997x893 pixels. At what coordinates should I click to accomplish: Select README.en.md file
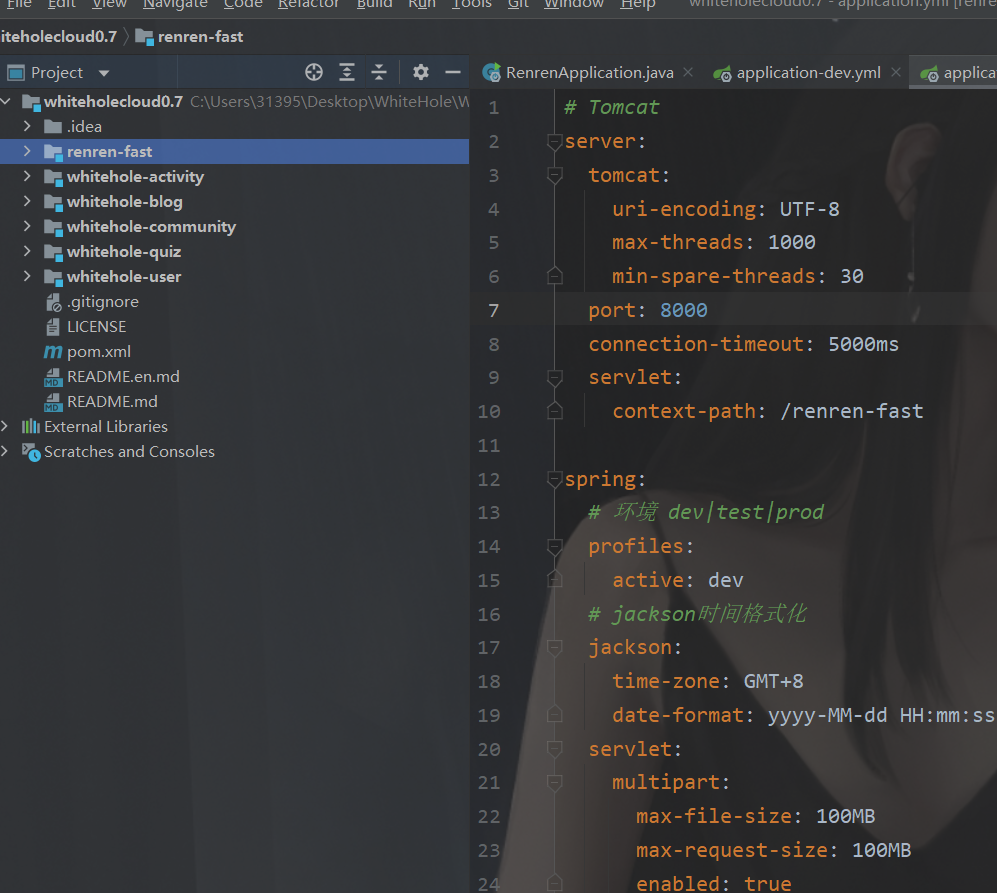tap(123, 377)
